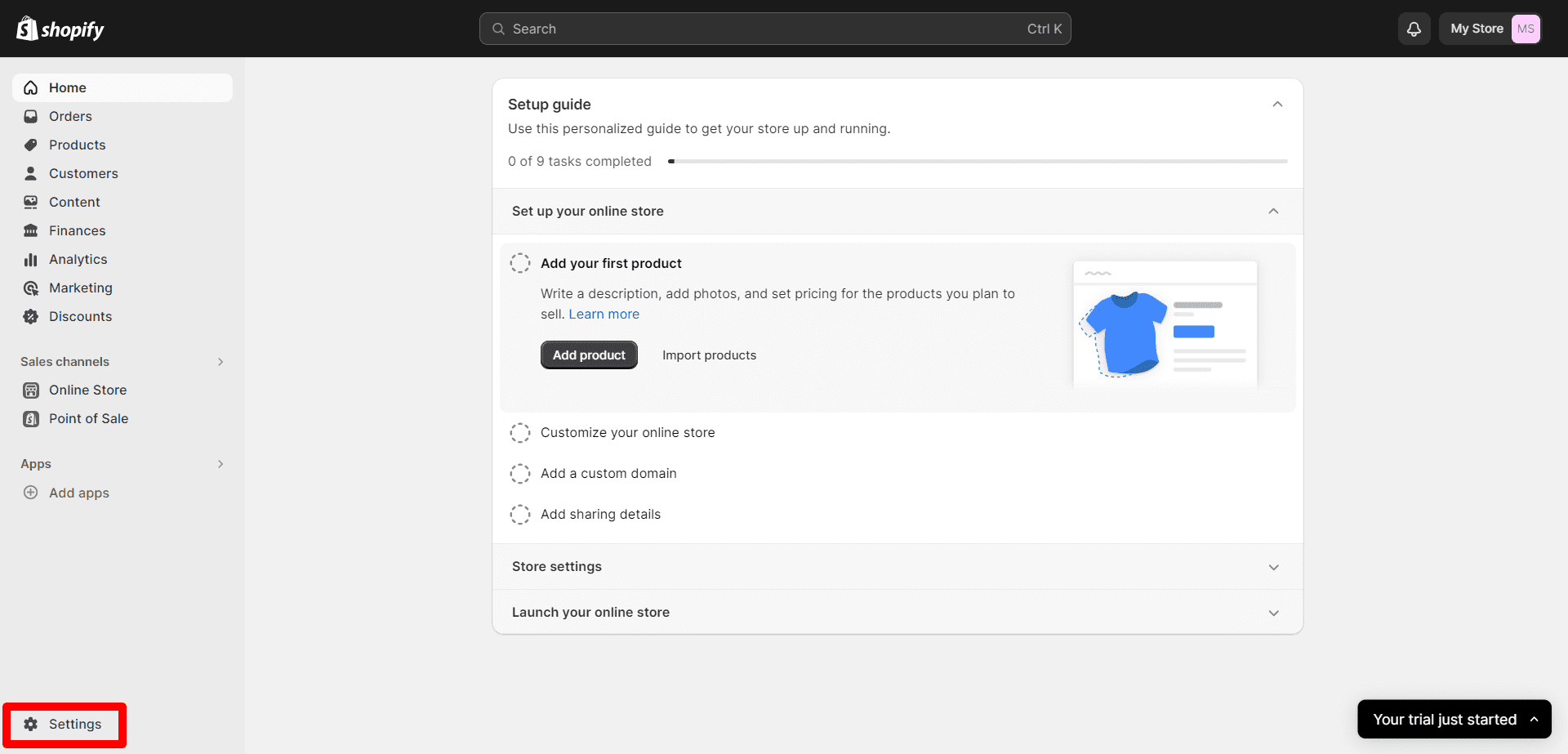
Task: Mark Add a custom domain completed
Action: [520, 473]
